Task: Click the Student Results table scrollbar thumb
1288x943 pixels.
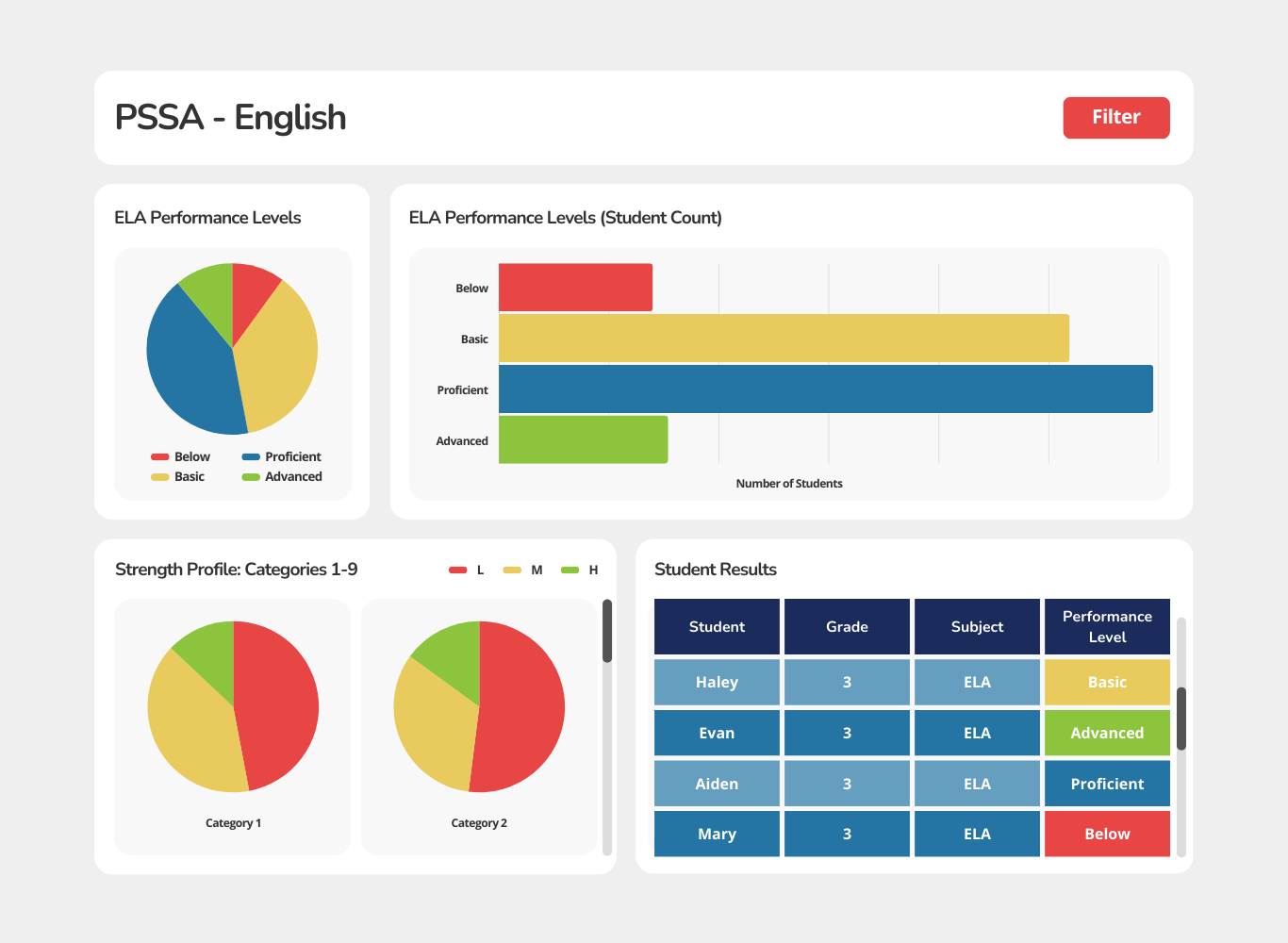Action: pyautogui.click(x=1181, y=719)
